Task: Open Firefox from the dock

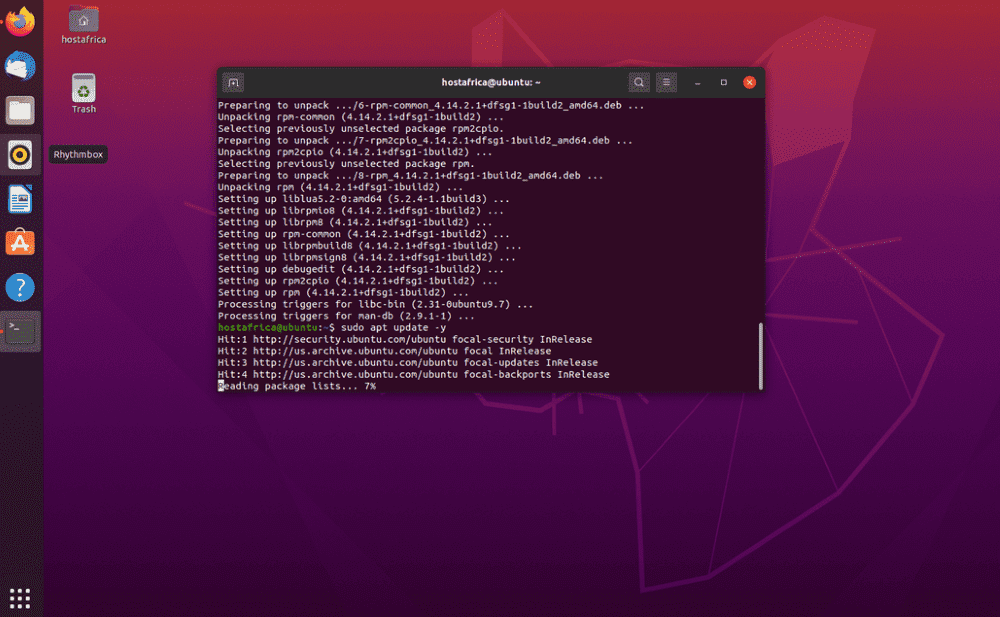Action: [20, 21]
